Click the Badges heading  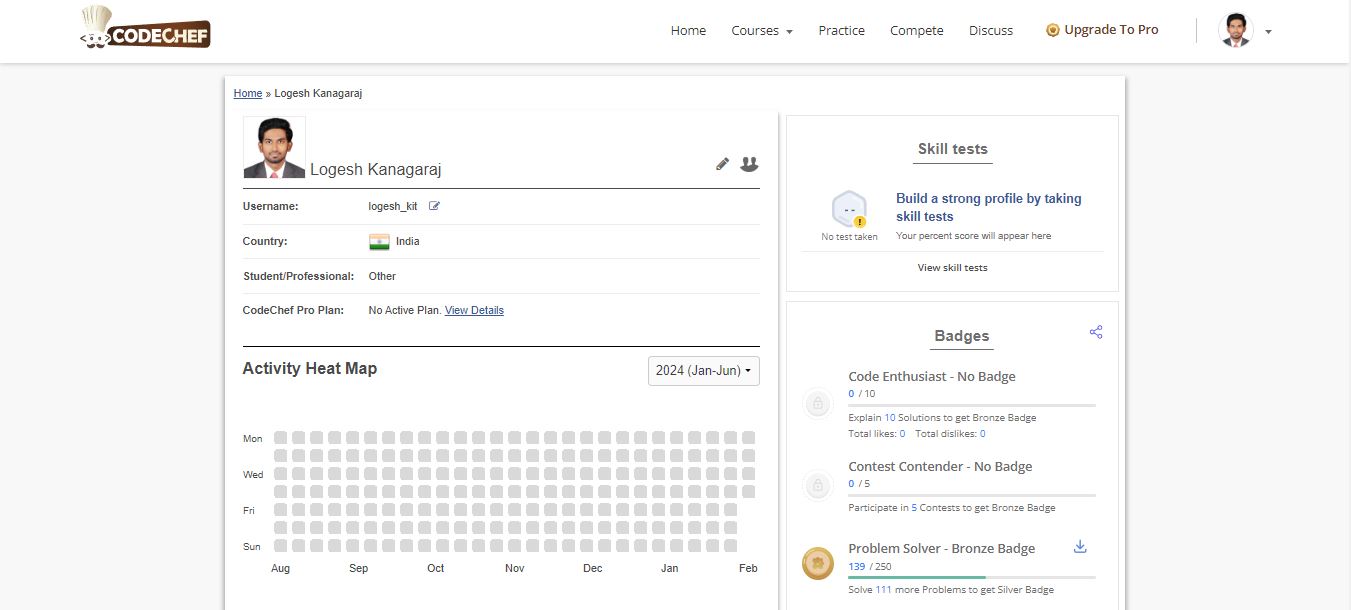(962, 336)
